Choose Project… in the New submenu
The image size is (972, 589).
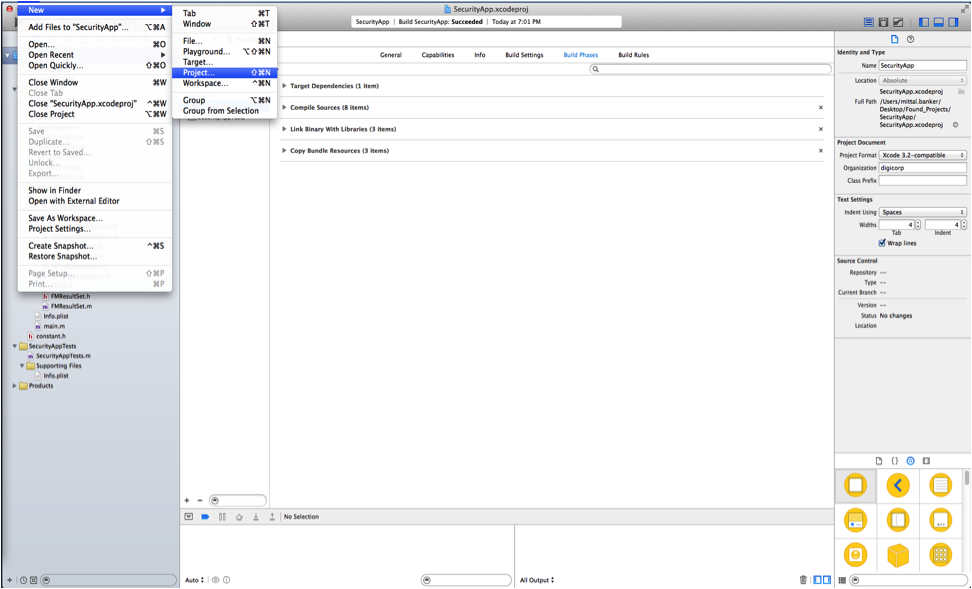(x=224, y=73)
